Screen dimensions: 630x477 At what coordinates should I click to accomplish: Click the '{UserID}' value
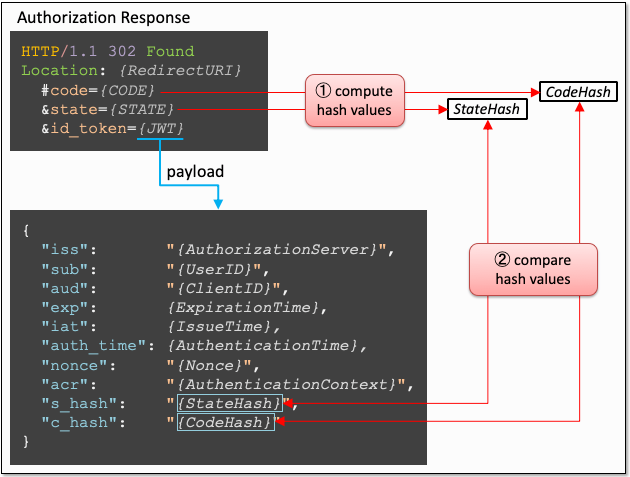click(215, 269)
